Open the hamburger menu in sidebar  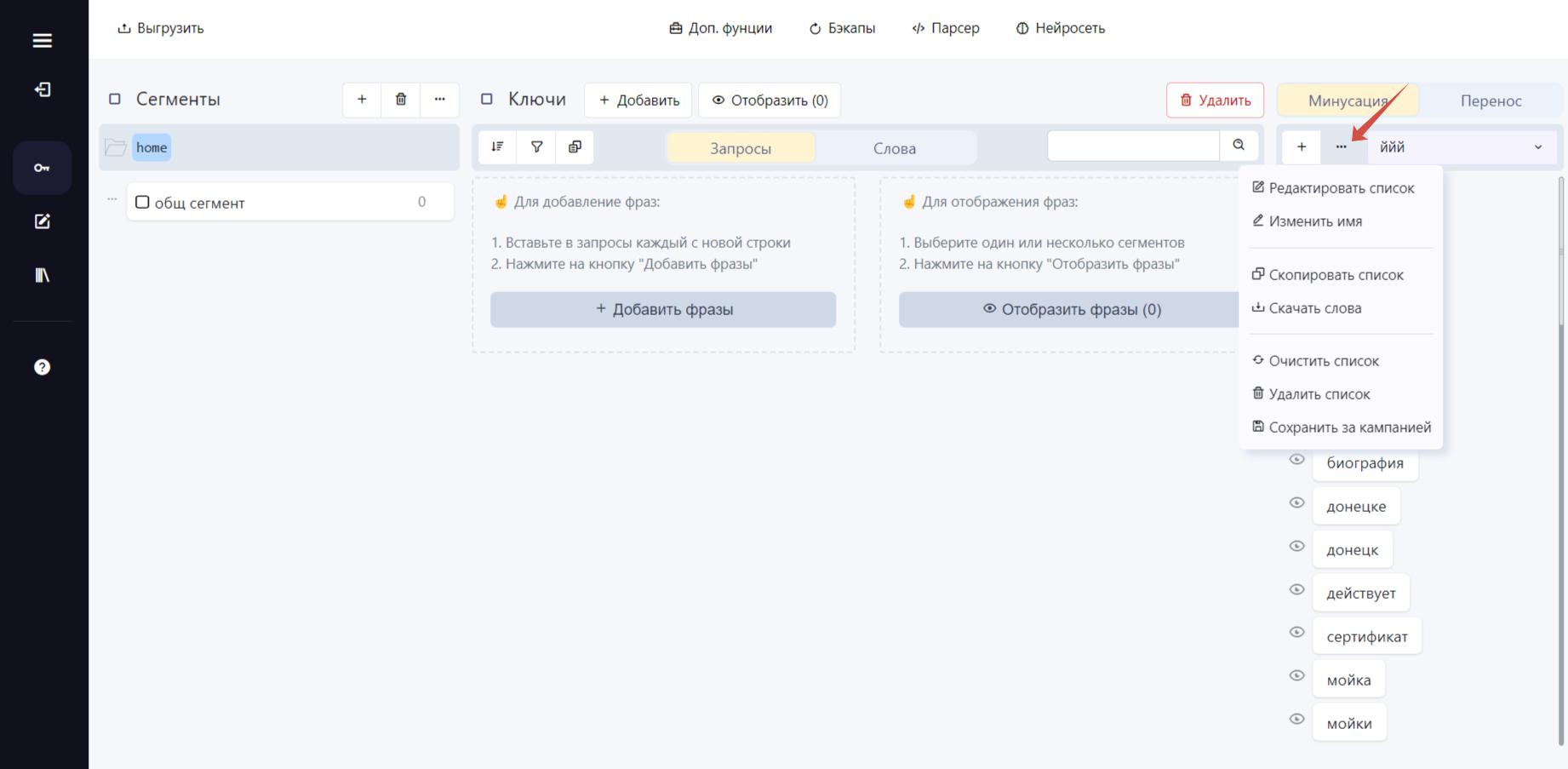[42, 40]
